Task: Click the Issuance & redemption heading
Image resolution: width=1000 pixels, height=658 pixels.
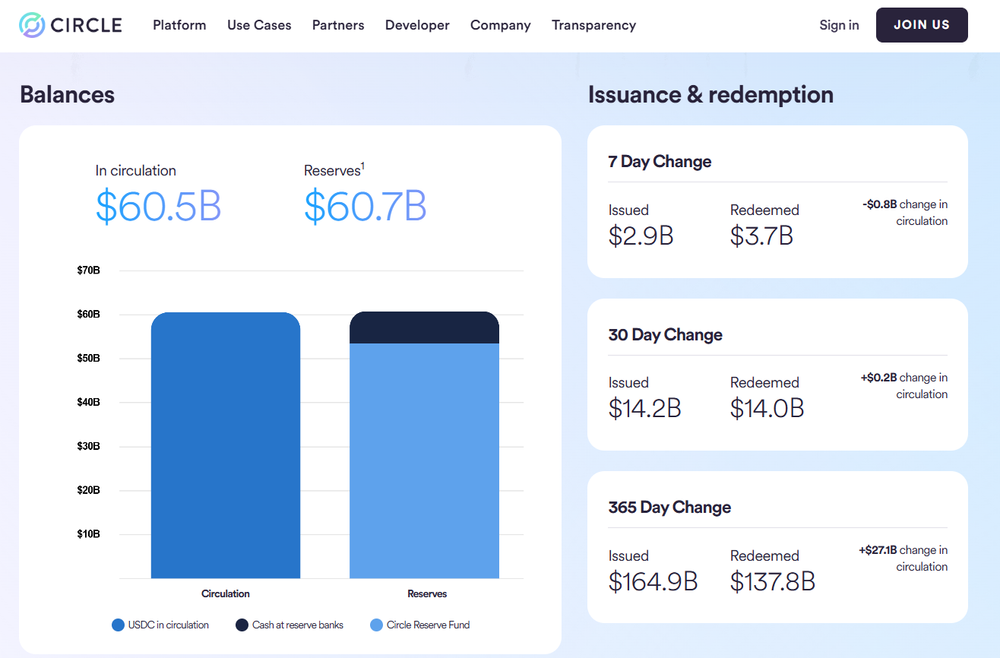Action: (x=710, y=94)
